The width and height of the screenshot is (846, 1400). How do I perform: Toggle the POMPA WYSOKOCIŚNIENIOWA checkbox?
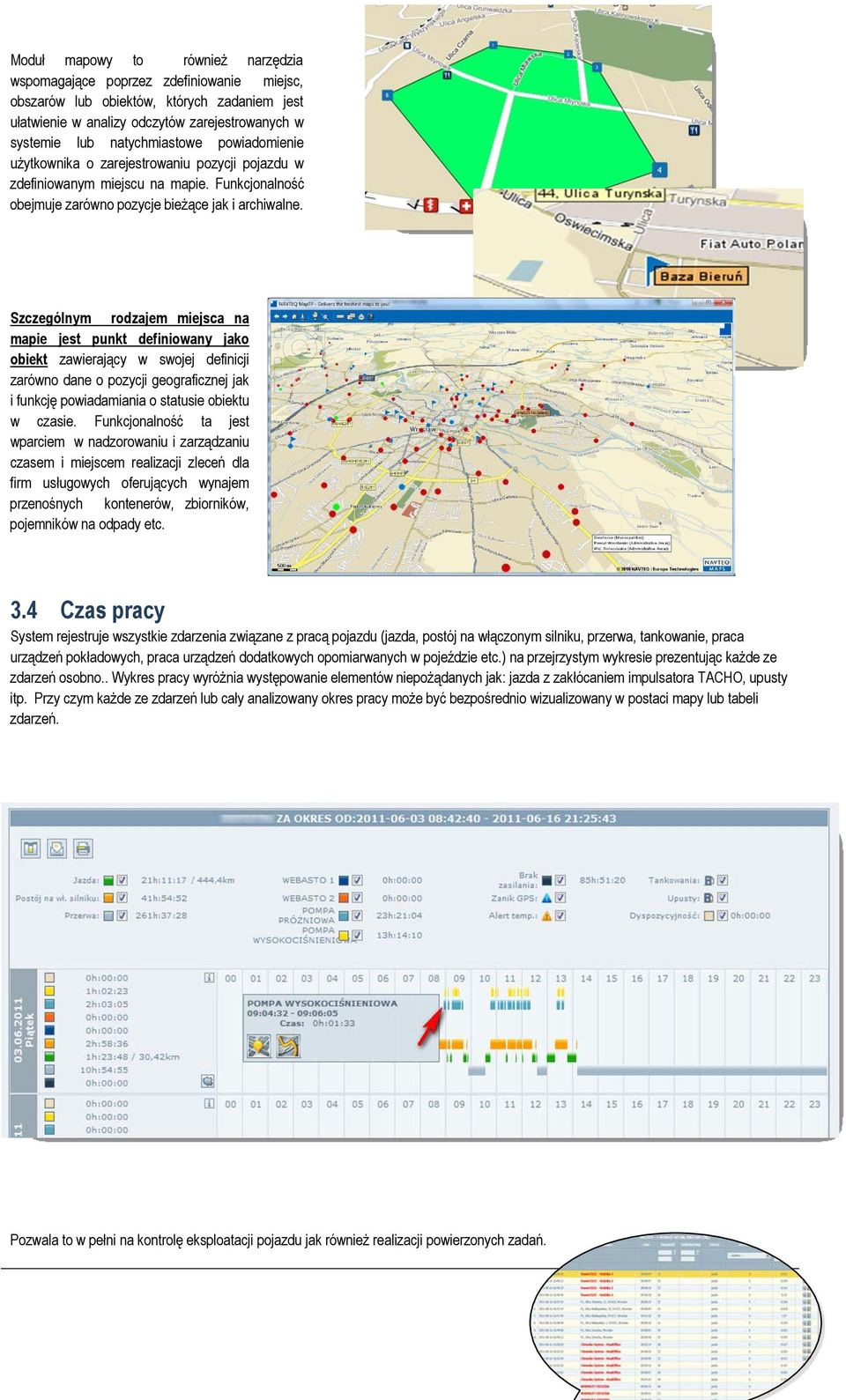(357, 935)
